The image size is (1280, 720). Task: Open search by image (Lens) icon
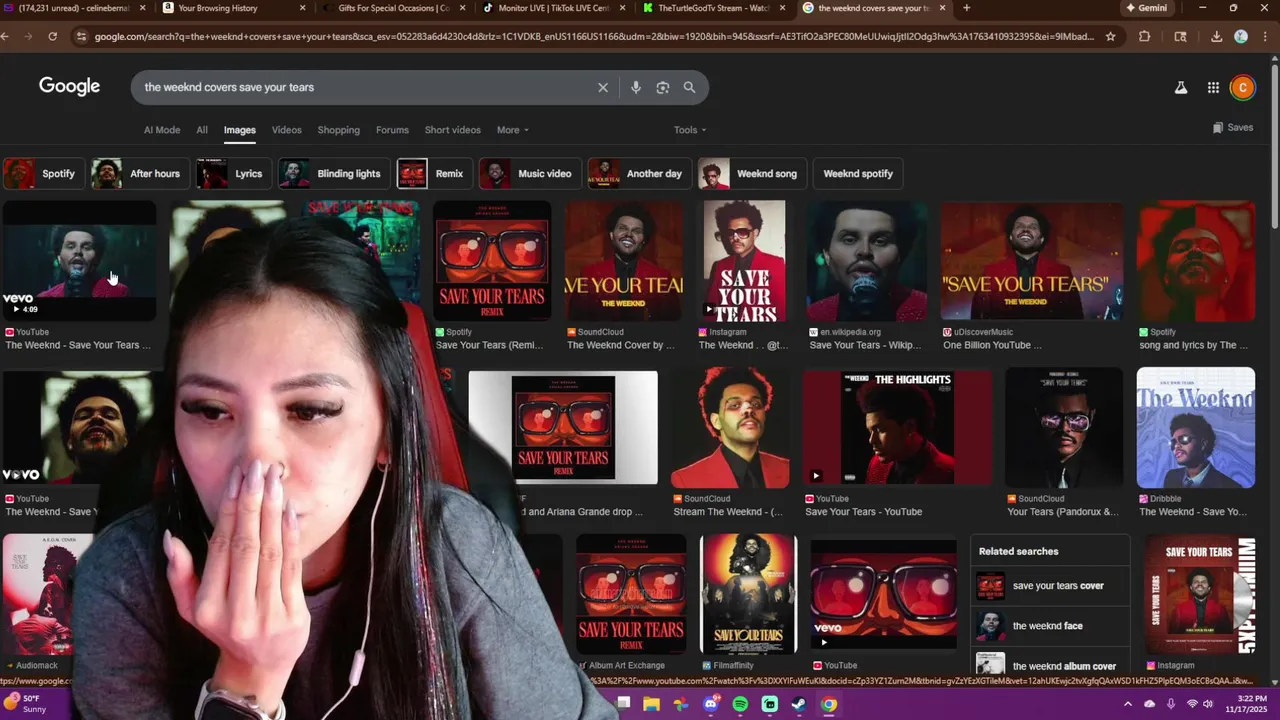click(x=662, y=87)
